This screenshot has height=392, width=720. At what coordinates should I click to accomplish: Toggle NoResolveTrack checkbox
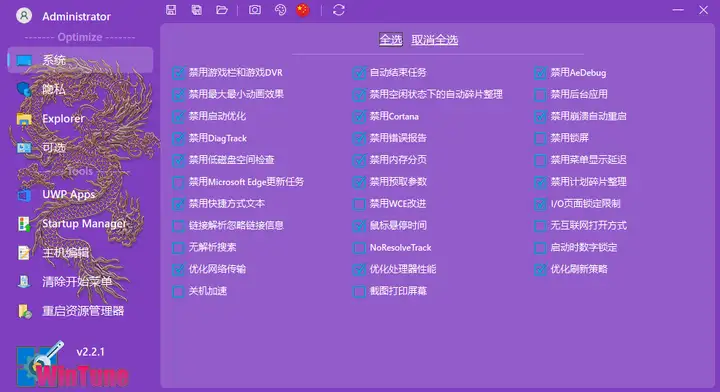[359, 247]
